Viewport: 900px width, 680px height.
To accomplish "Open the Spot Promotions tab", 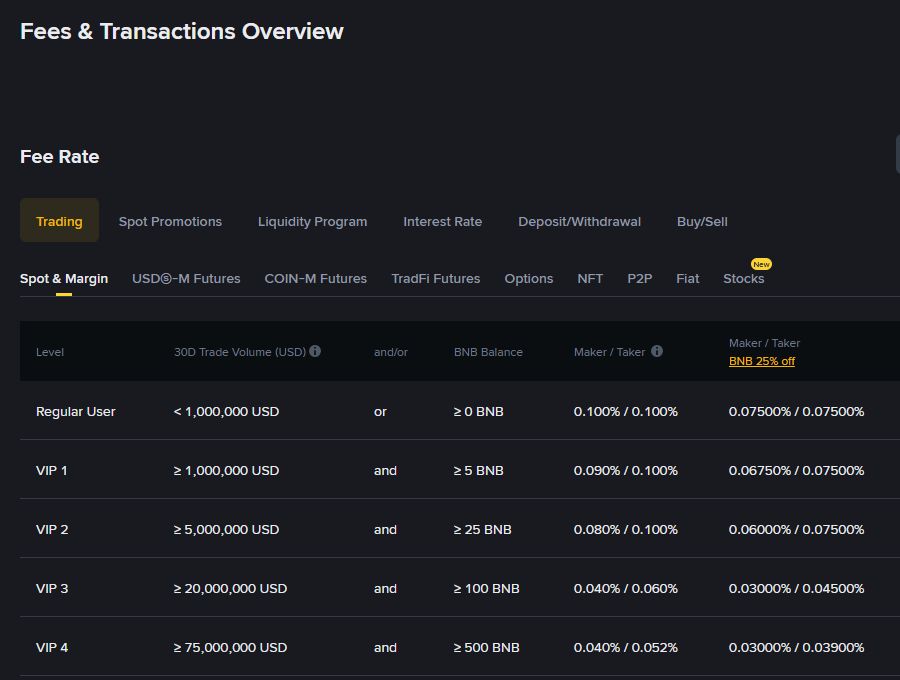I will 170,222.
